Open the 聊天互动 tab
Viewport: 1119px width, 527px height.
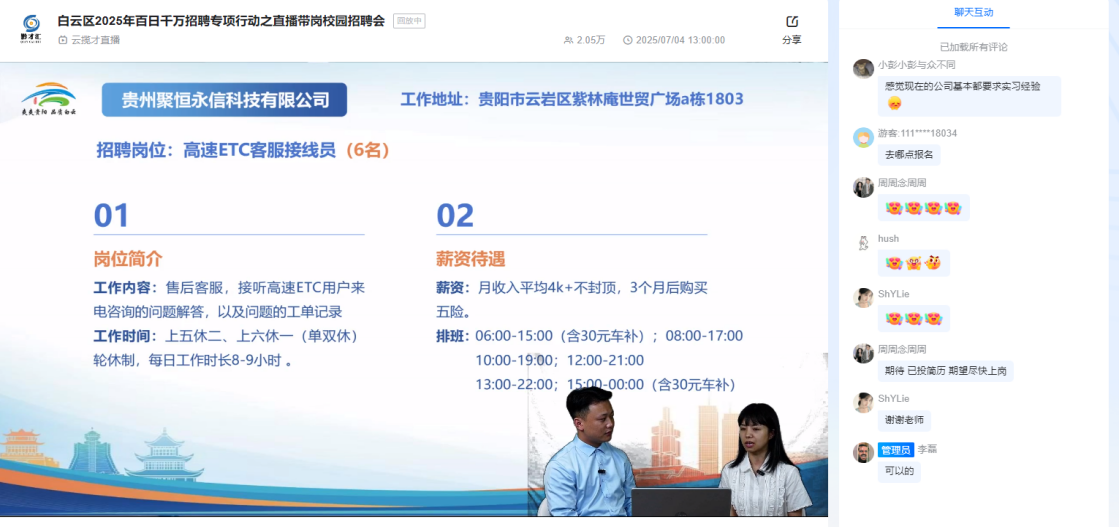point(973,12)
